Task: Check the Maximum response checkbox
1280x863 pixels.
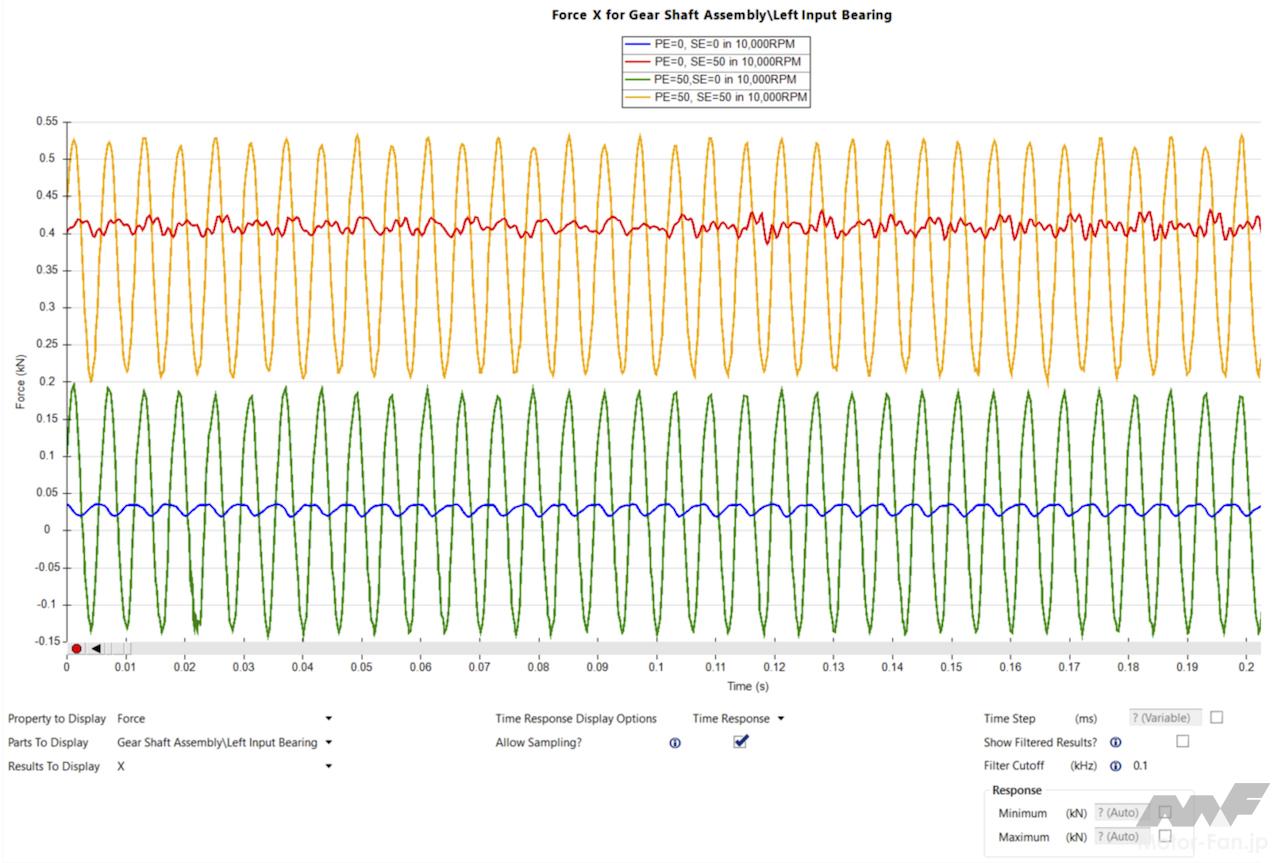Action: point(1165,835)
